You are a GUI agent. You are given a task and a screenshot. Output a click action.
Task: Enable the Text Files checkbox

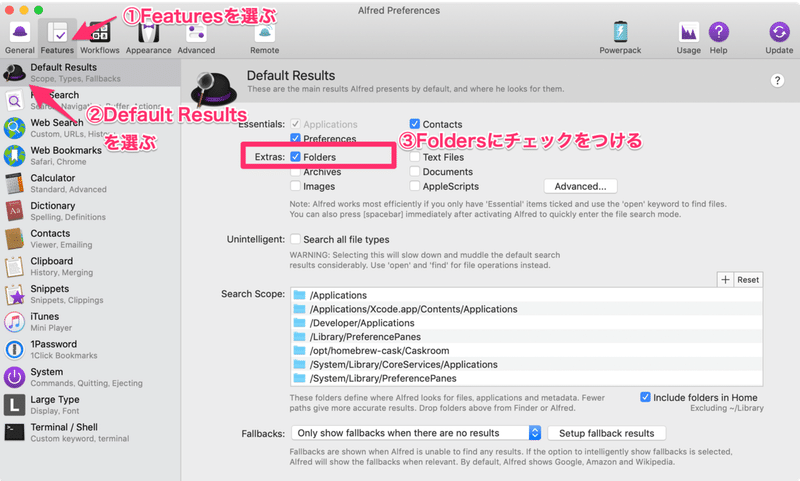point(414,157)
